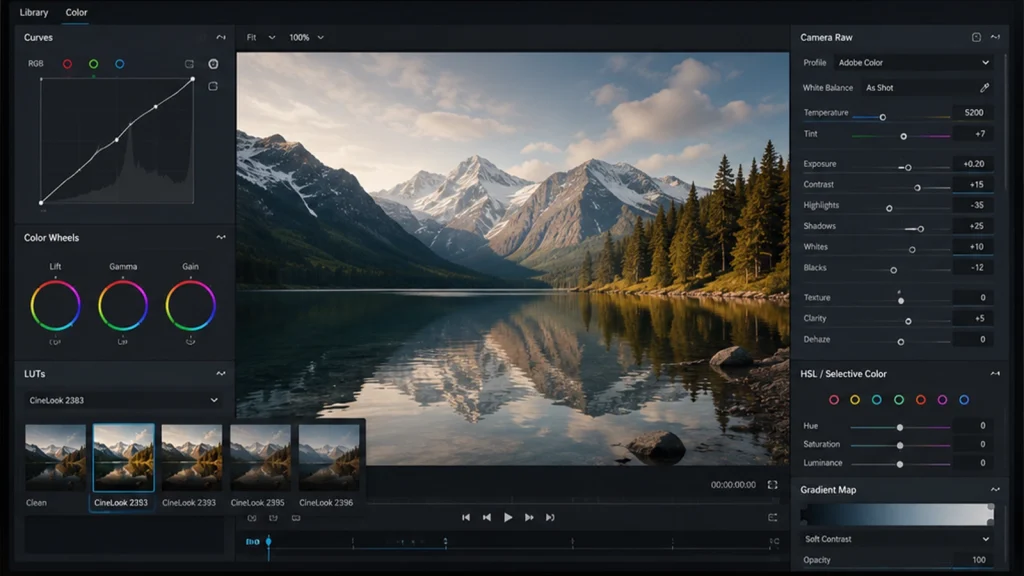
Task: Select the CineLook 2396 LUT thumbnail
Action: [x=329, y=458]
